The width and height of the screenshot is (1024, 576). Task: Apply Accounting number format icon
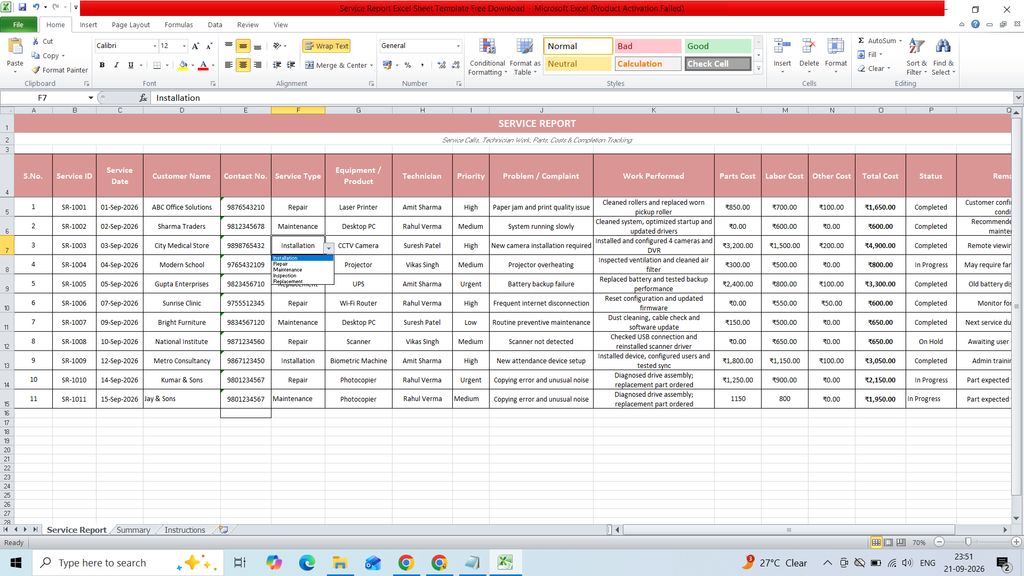[x=388, y=65]
